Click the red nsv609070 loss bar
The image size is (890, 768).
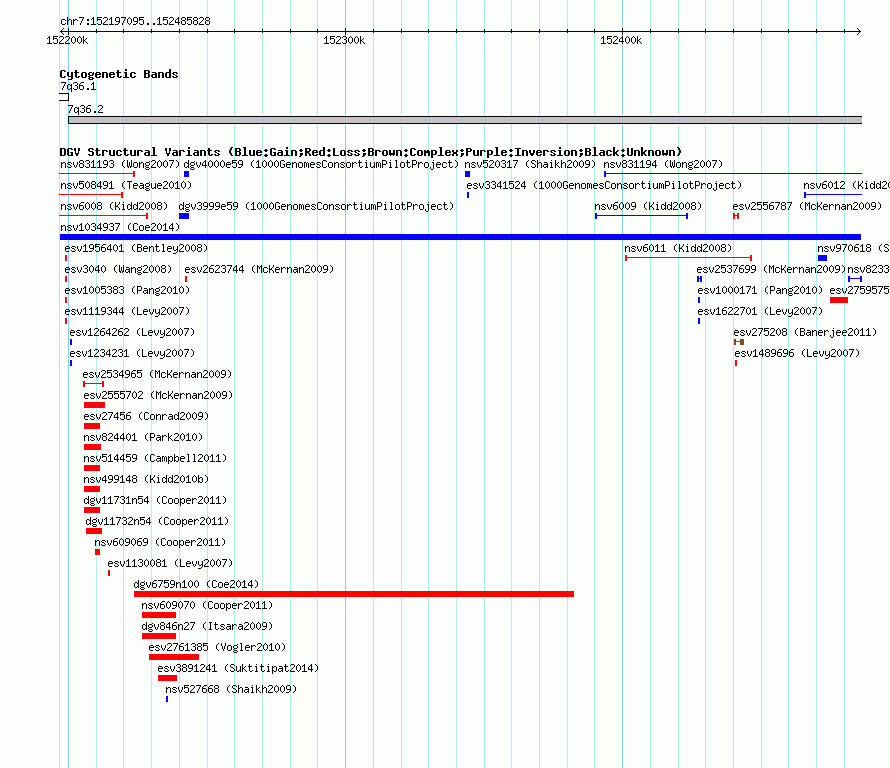pos(159,615)
